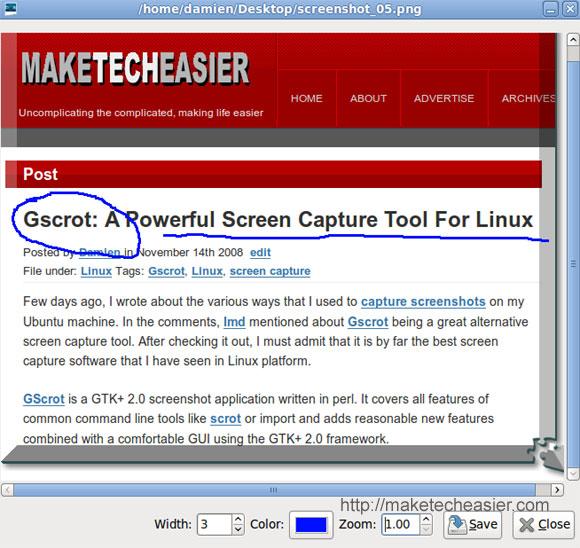Decrease the Width value with down arrow
Image resolution: width=580 pixels, height=548 pixels.
(x=238, y=529)
